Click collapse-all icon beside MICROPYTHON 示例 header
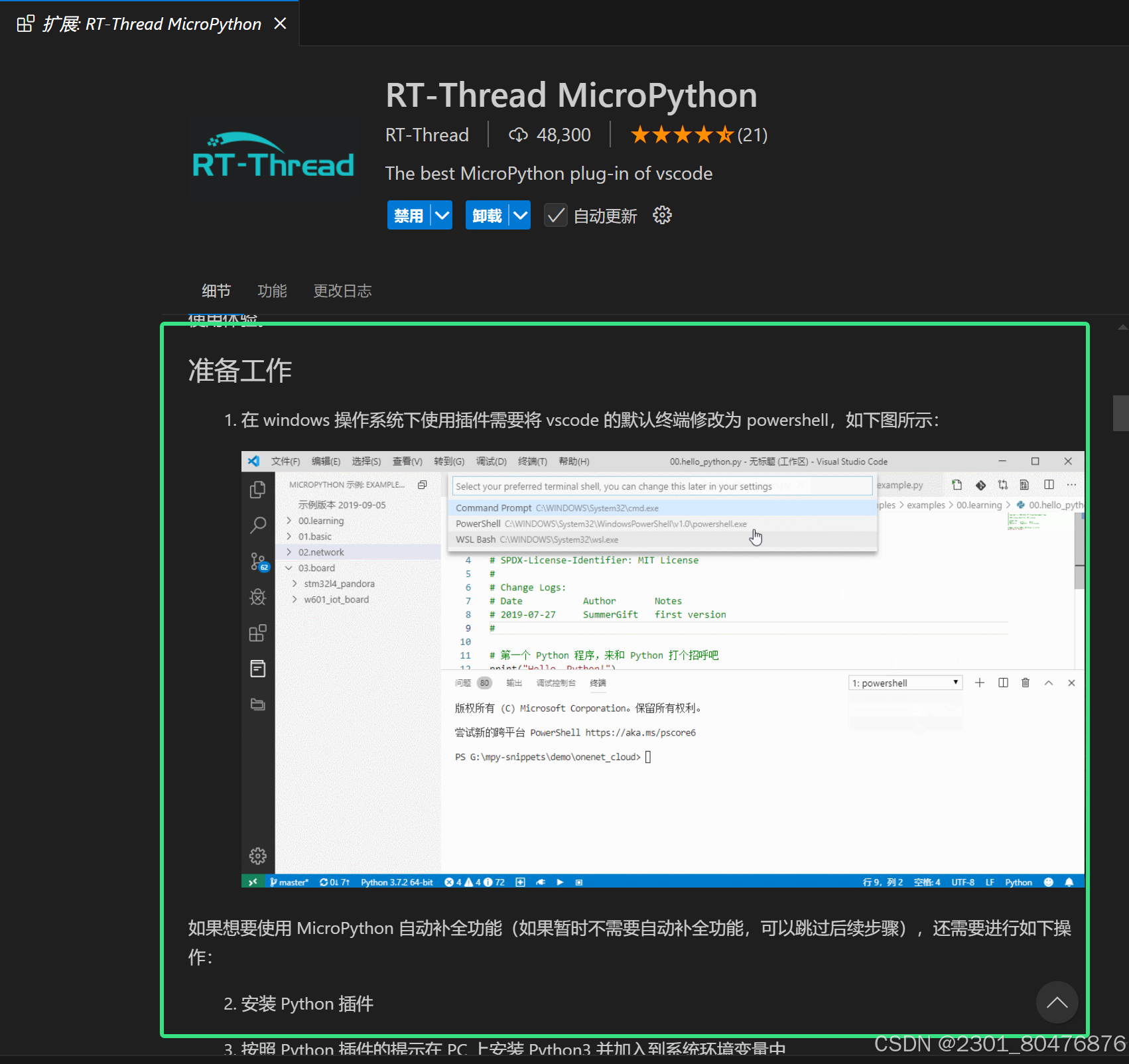1129x1064 pixels. 422,485
